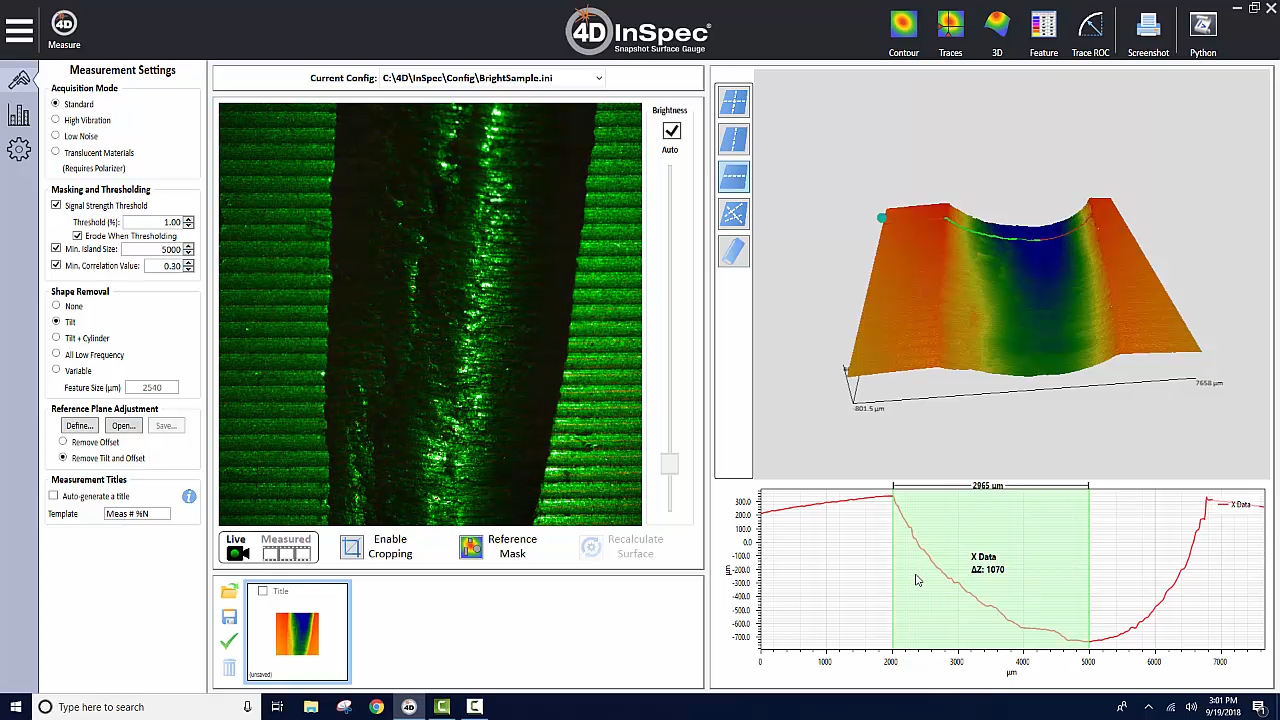The height and width of the screenshot is (720, 1280).
Task: Expand the Current Config dropdown
Action: pos(599,78)
